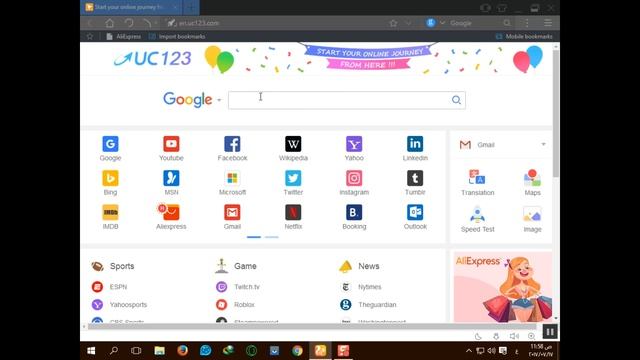Image resolution: width=640 pixels, height=360 pixels.
Task: Open the Image tool
Action: (532, 220)
